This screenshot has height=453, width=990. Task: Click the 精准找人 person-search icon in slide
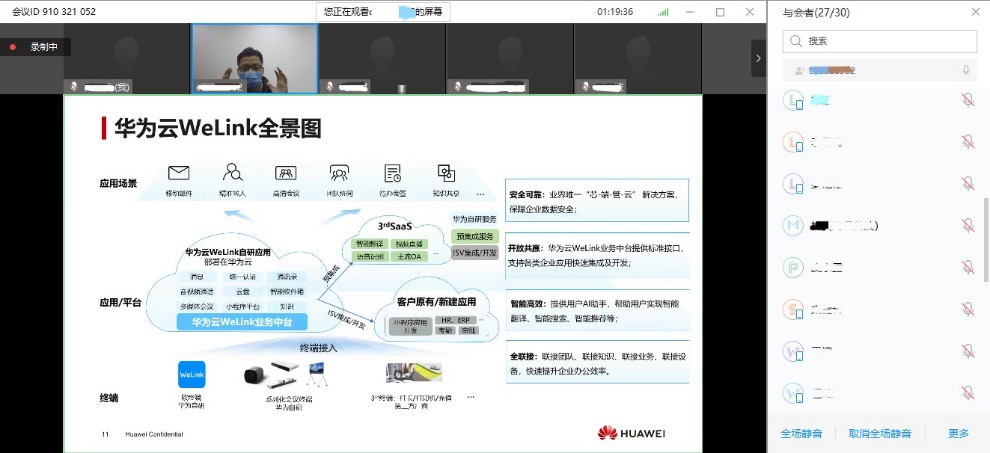pyautogui.click(x=232, y=172)
